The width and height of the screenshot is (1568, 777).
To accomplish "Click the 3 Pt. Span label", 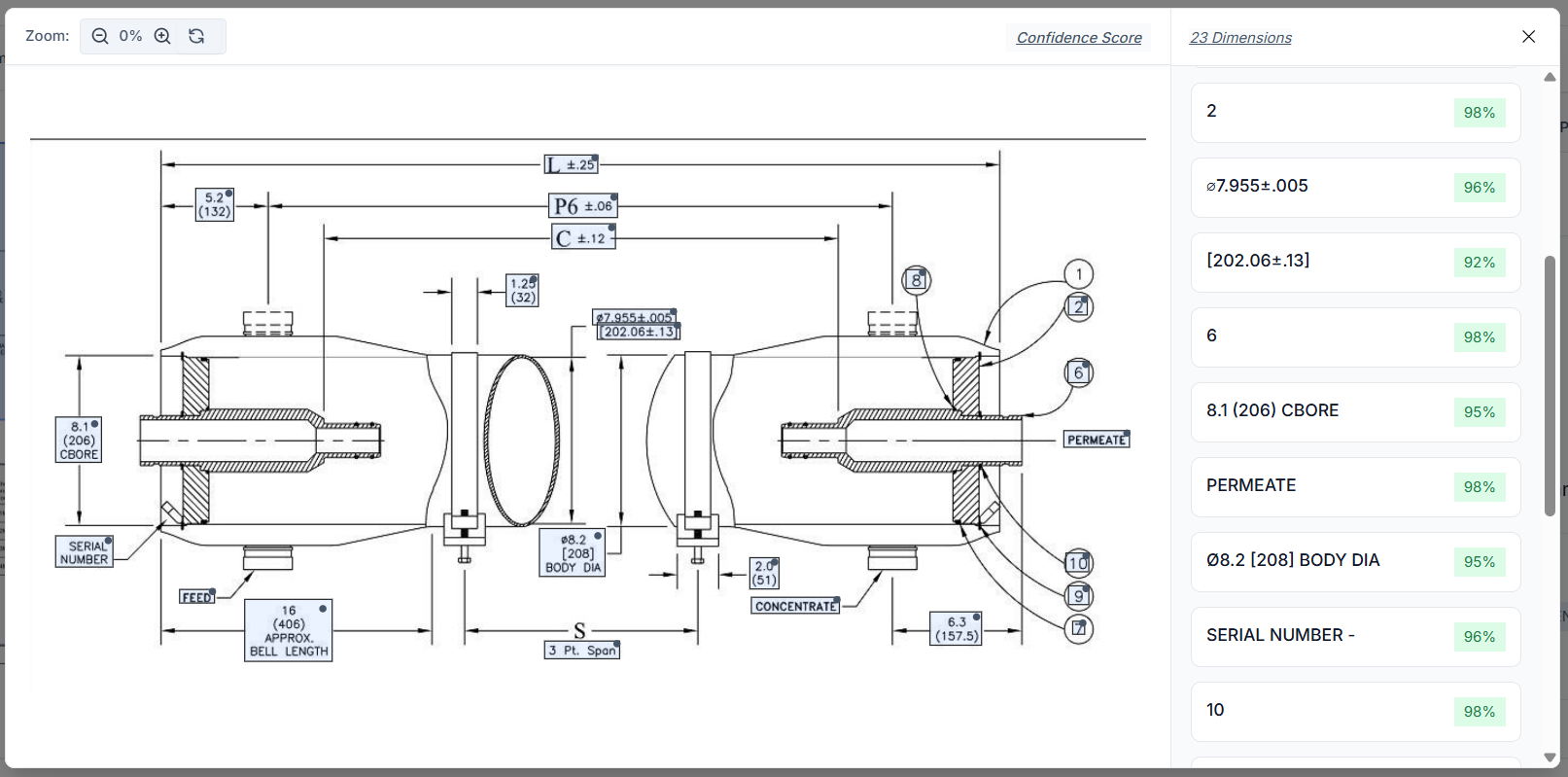I will (x=582, y=651).
